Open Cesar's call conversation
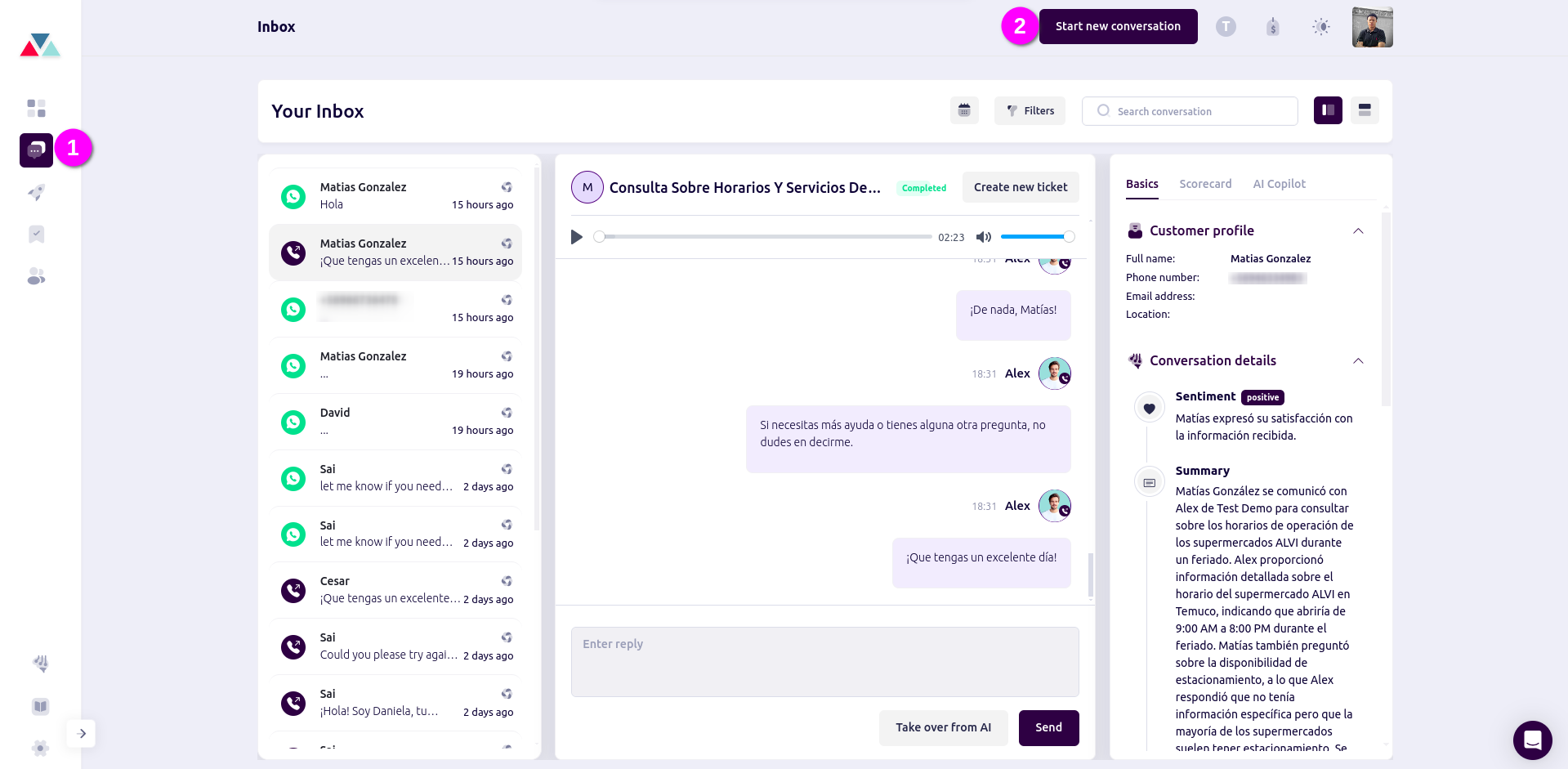This screenshot has height=769, width=1568. pos(395,590)
